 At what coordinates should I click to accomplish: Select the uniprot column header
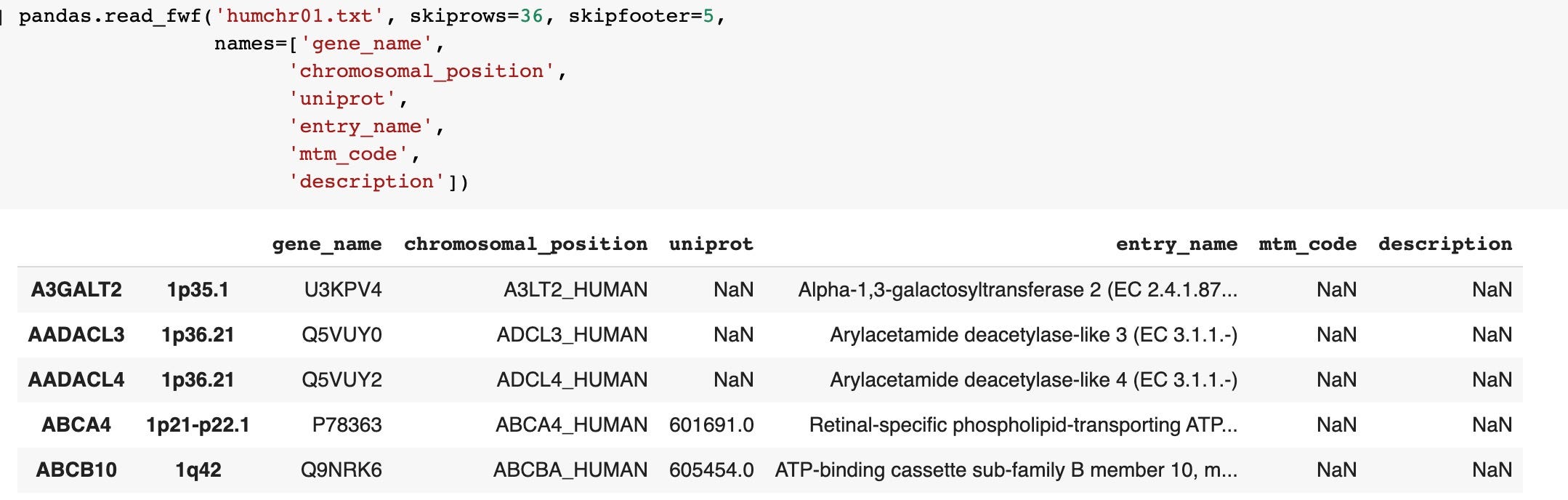711,244
